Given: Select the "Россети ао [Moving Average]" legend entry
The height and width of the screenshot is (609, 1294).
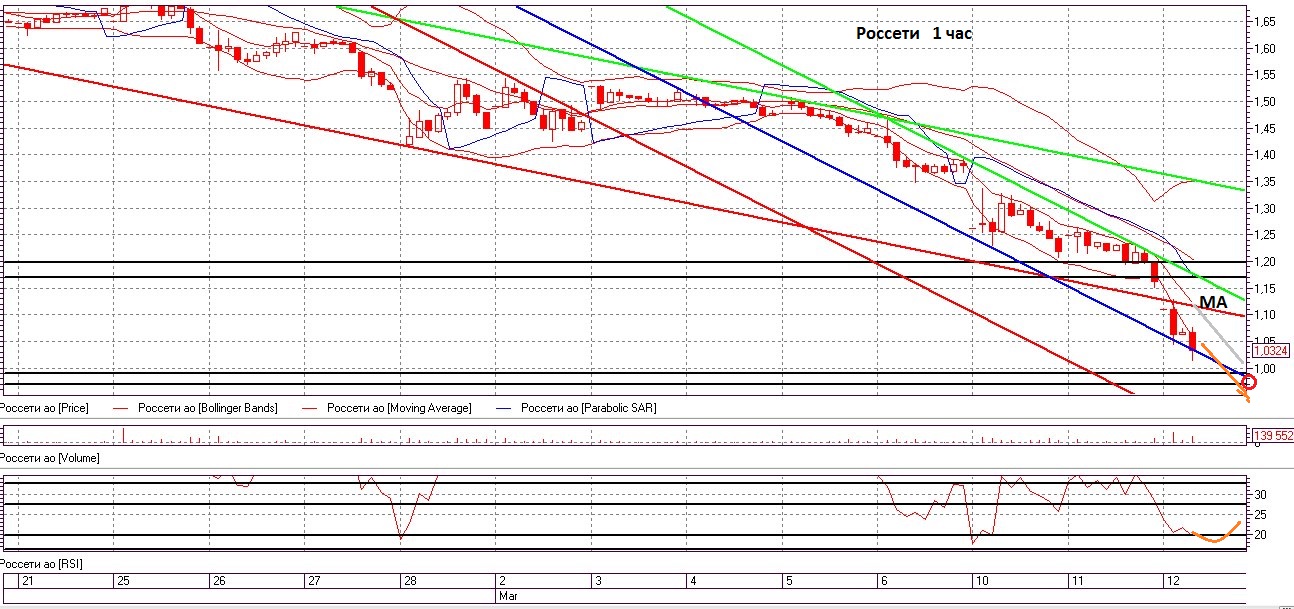Looking at the screenshot, I should pyautogui.click(x=399, y=408).
